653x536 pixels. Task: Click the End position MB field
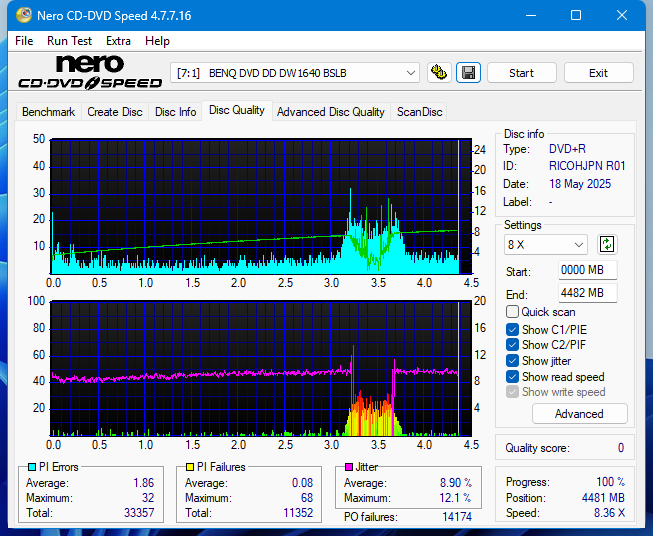(x=587, y=293)
